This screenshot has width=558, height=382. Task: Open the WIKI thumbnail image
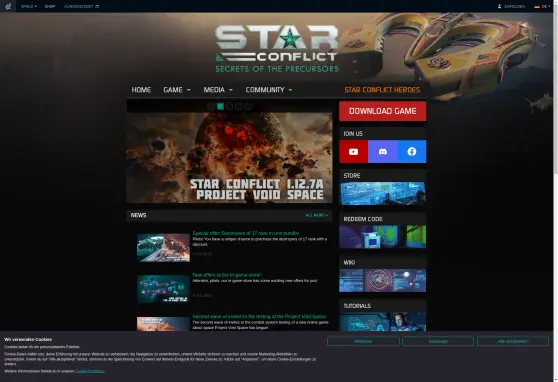click(x=383, y=281)
